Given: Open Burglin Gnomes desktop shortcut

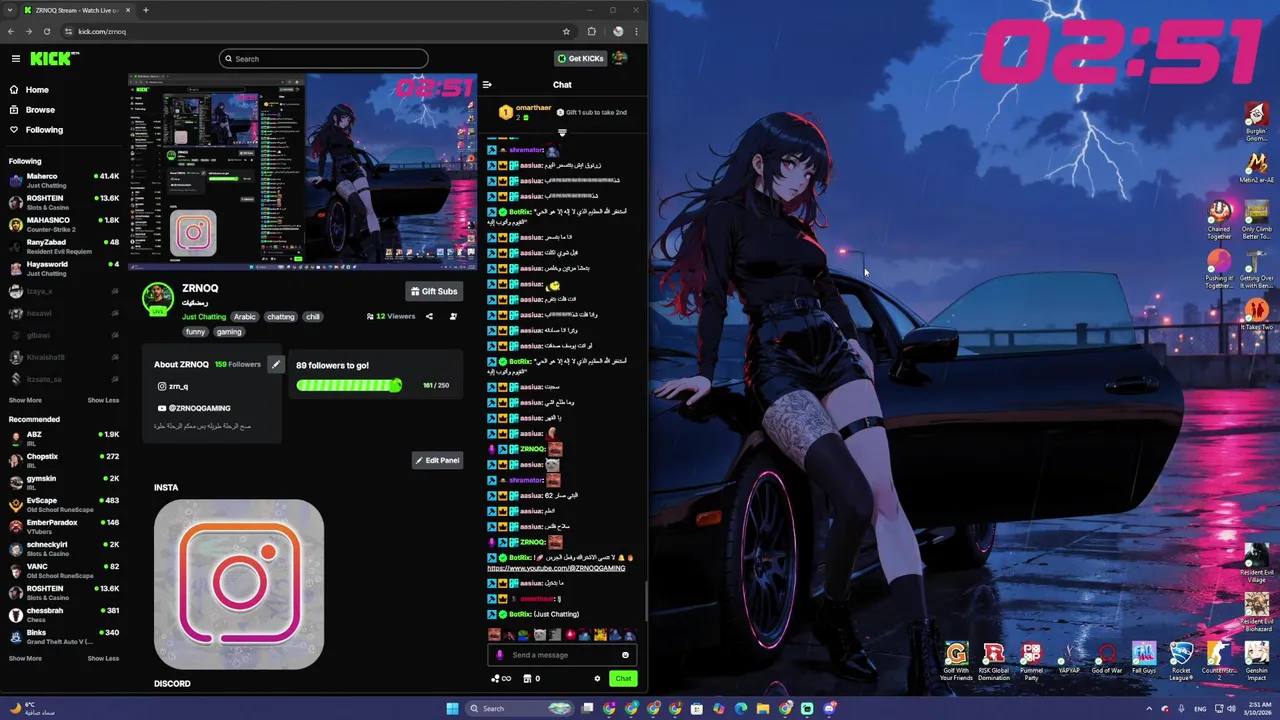Looking at the screenshot, I should tap(1257, 121).
